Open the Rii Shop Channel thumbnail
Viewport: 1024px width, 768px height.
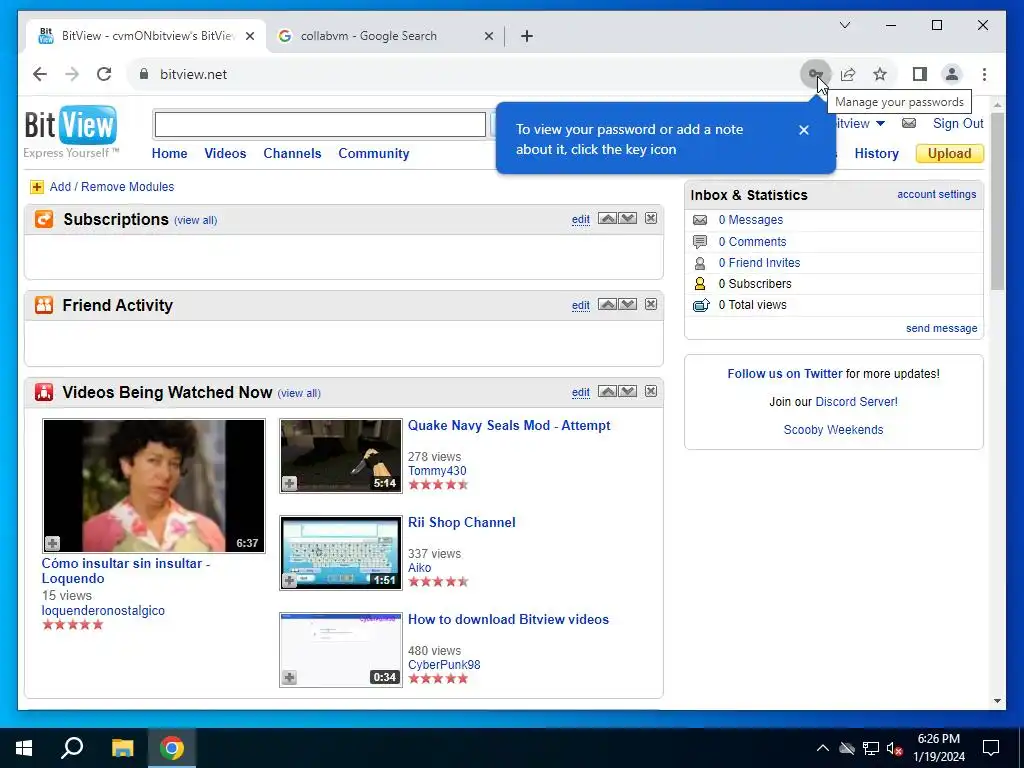tap(341, 552)
